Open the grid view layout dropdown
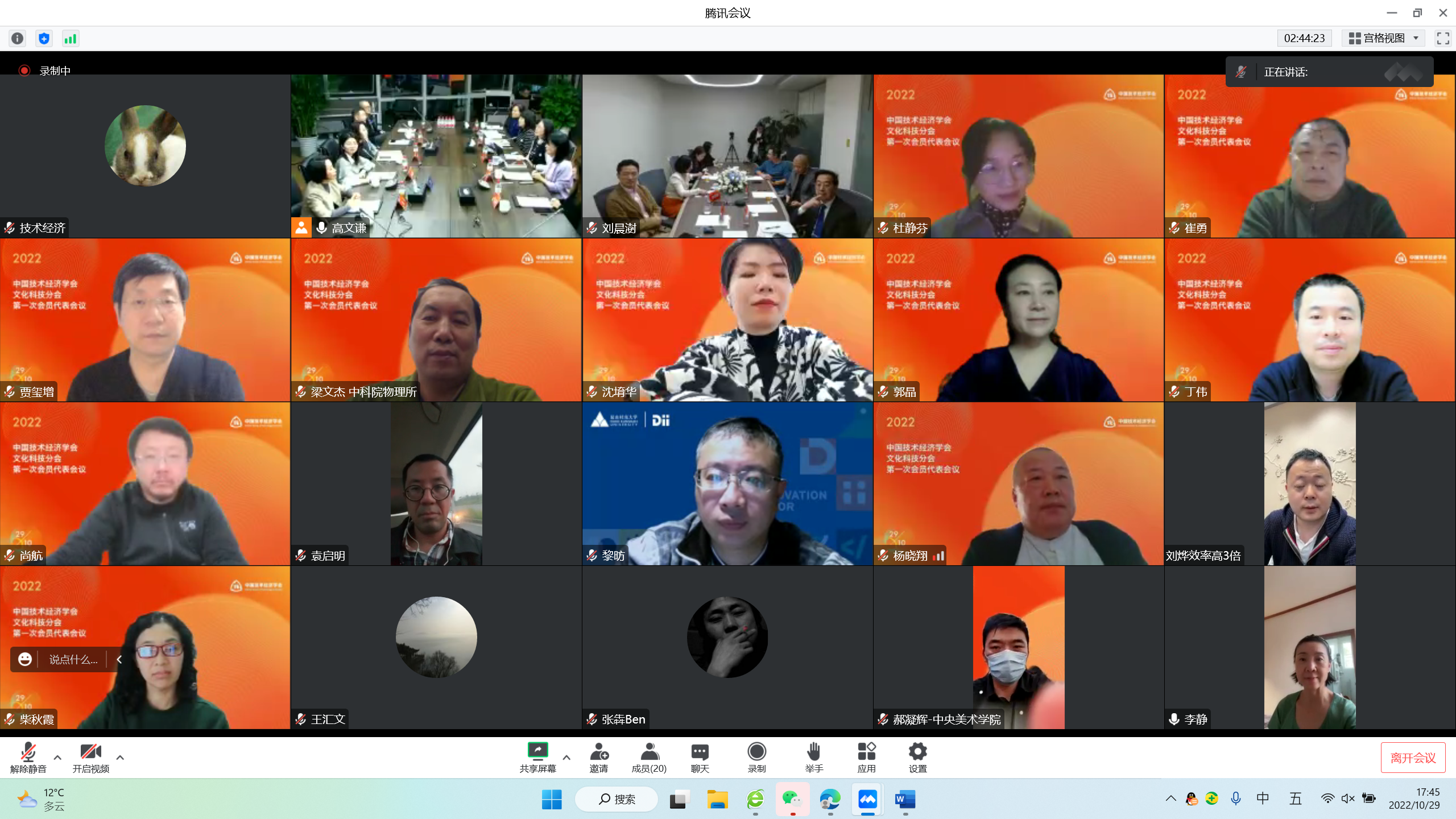This screenshot has width=1456, height=819. pos(1383,38)
